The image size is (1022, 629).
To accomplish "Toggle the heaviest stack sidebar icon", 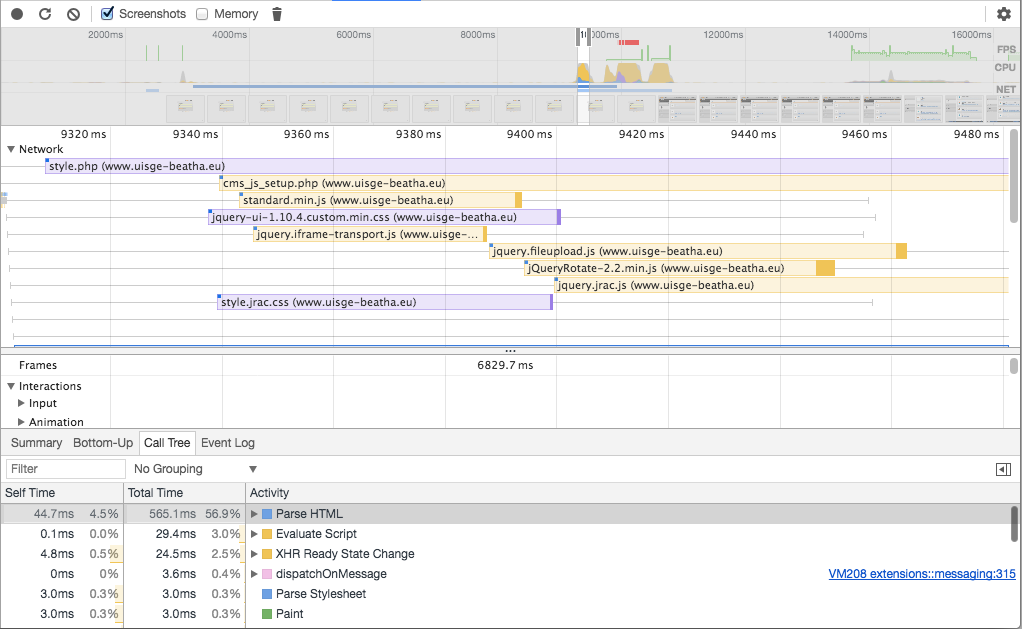I will (x=1003, y=469).
